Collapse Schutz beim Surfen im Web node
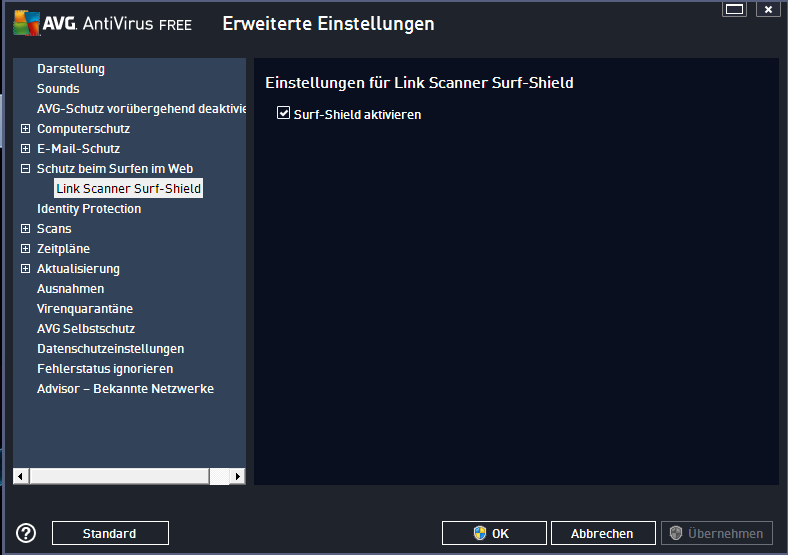Image resolution: width=788 pixels, height=555 pixels. [x=25, y=168]
